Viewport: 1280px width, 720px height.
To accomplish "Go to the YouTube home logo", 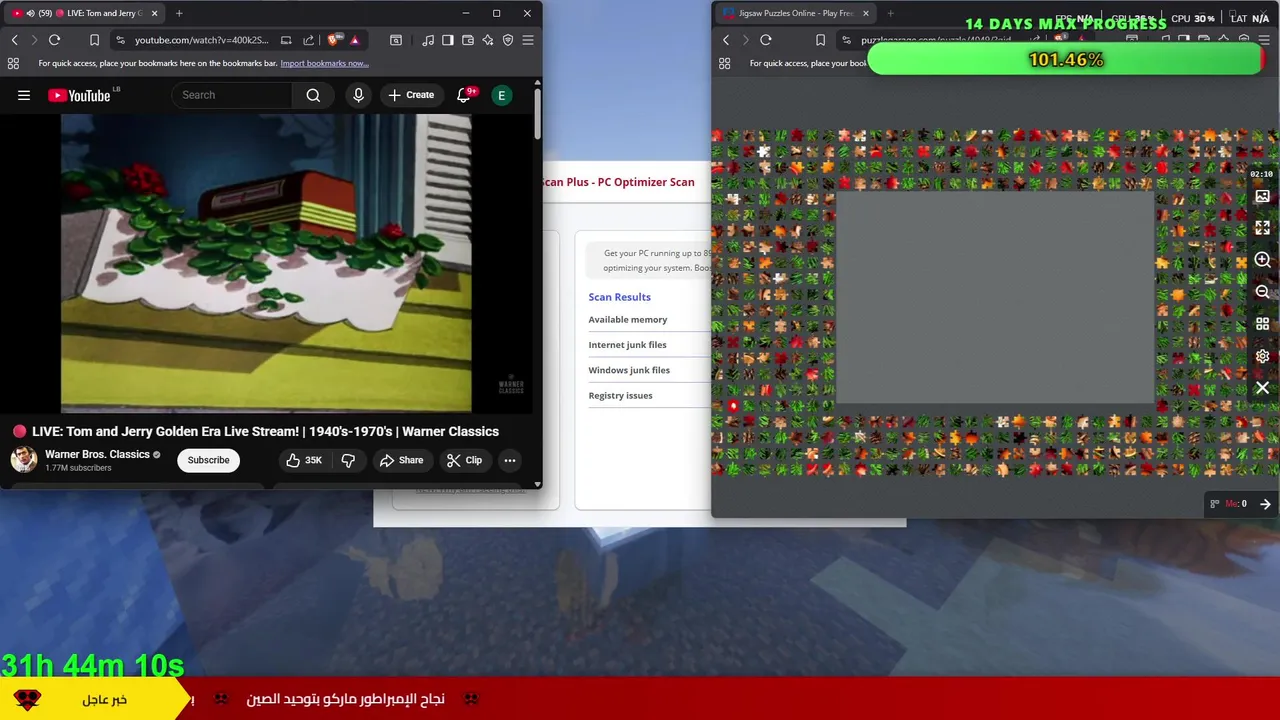I will tap(79, 95).
